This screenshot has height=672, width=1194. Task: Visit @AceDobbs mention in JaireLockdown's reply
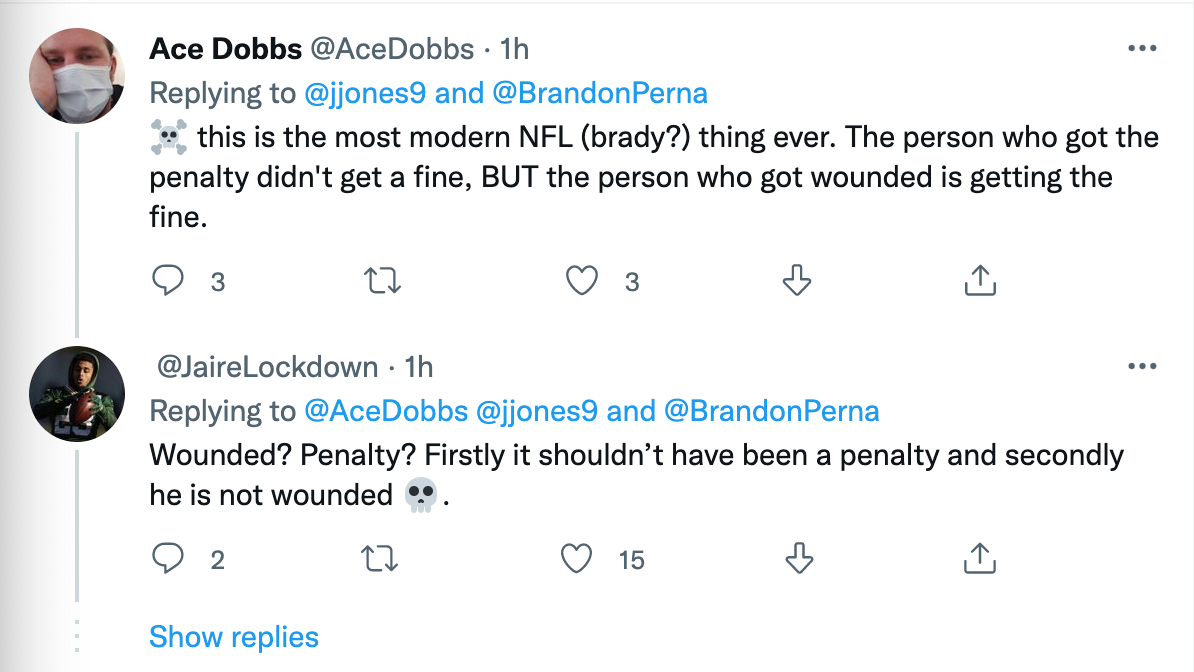point(386,411)
